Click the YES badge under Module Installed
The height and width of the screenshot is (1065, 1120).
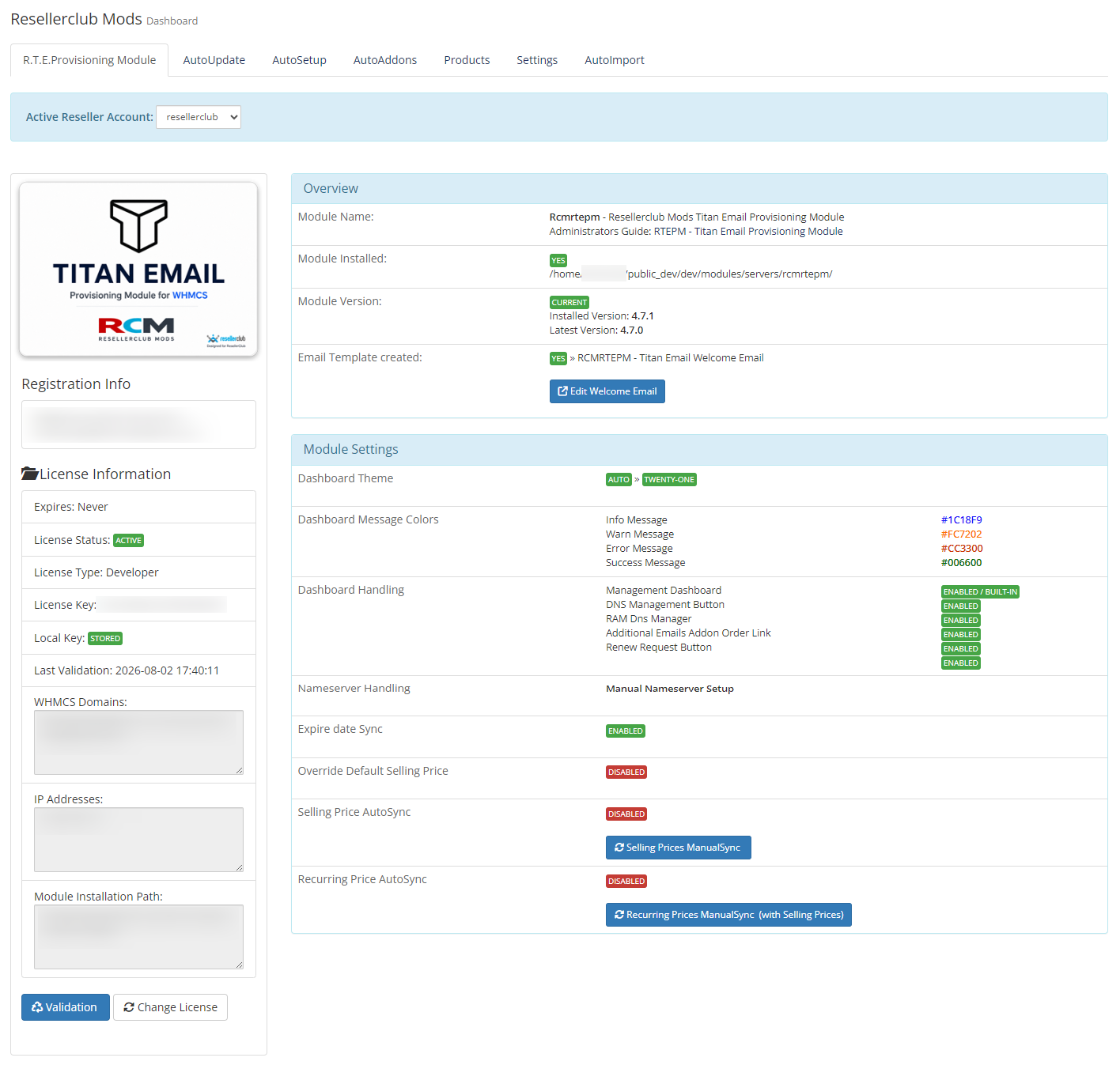click(x=558, y=261)
